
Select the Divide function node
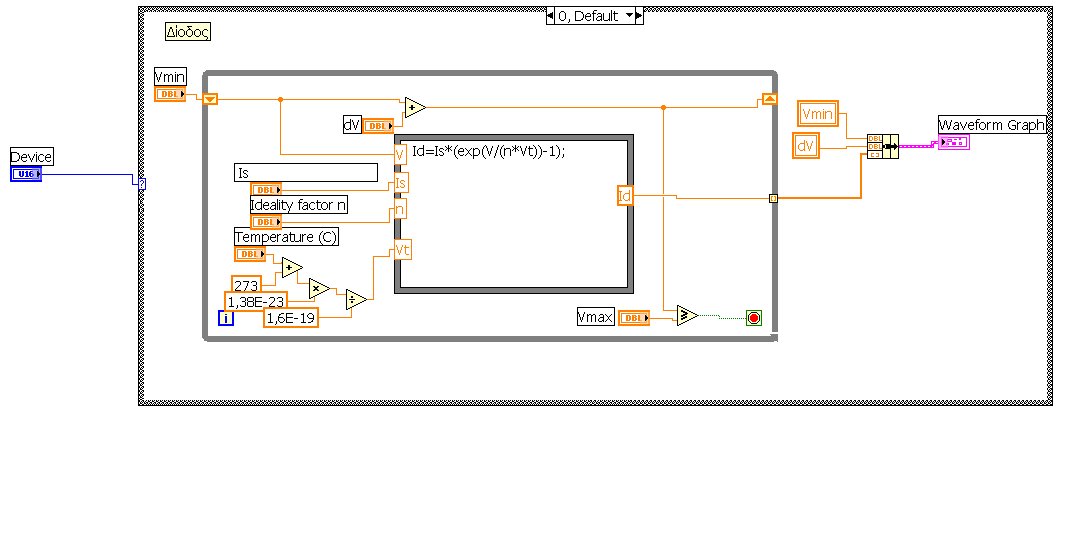coord(356,300)
